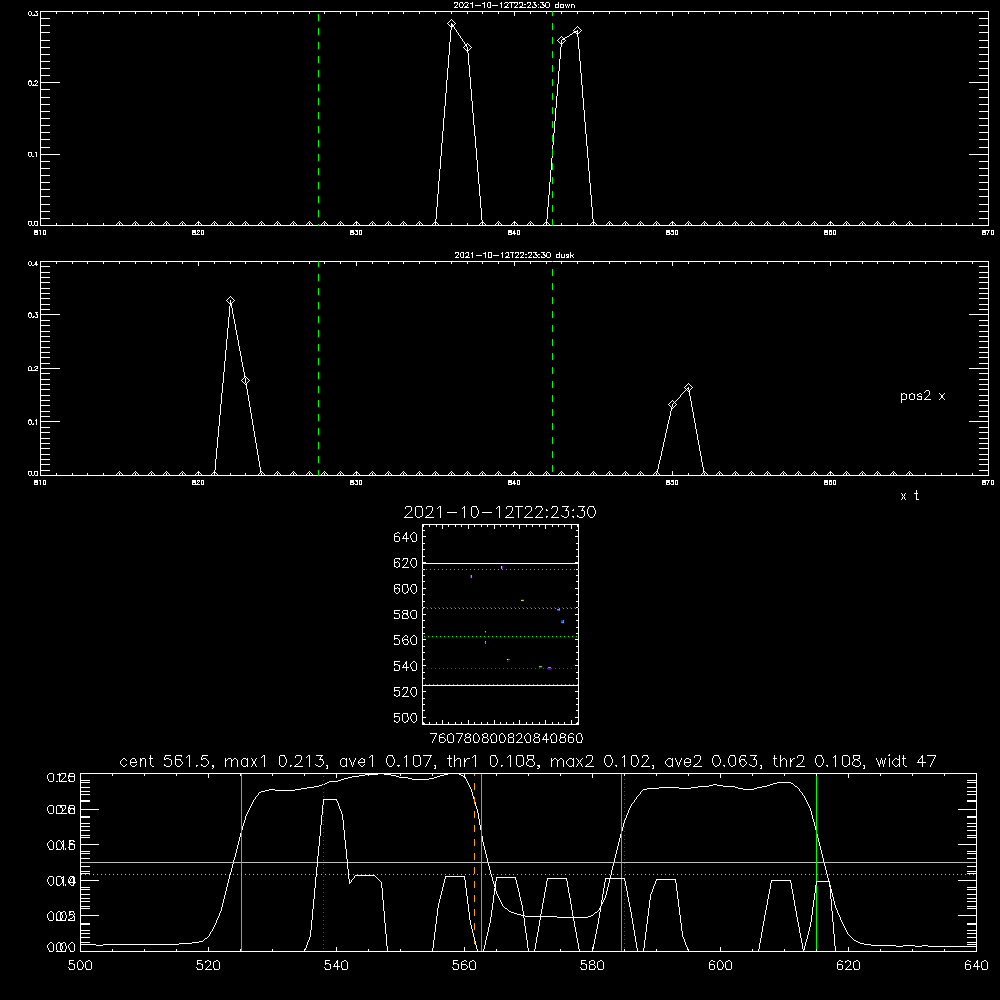Click left green dashed line in dawn plot

click(318, 118)
